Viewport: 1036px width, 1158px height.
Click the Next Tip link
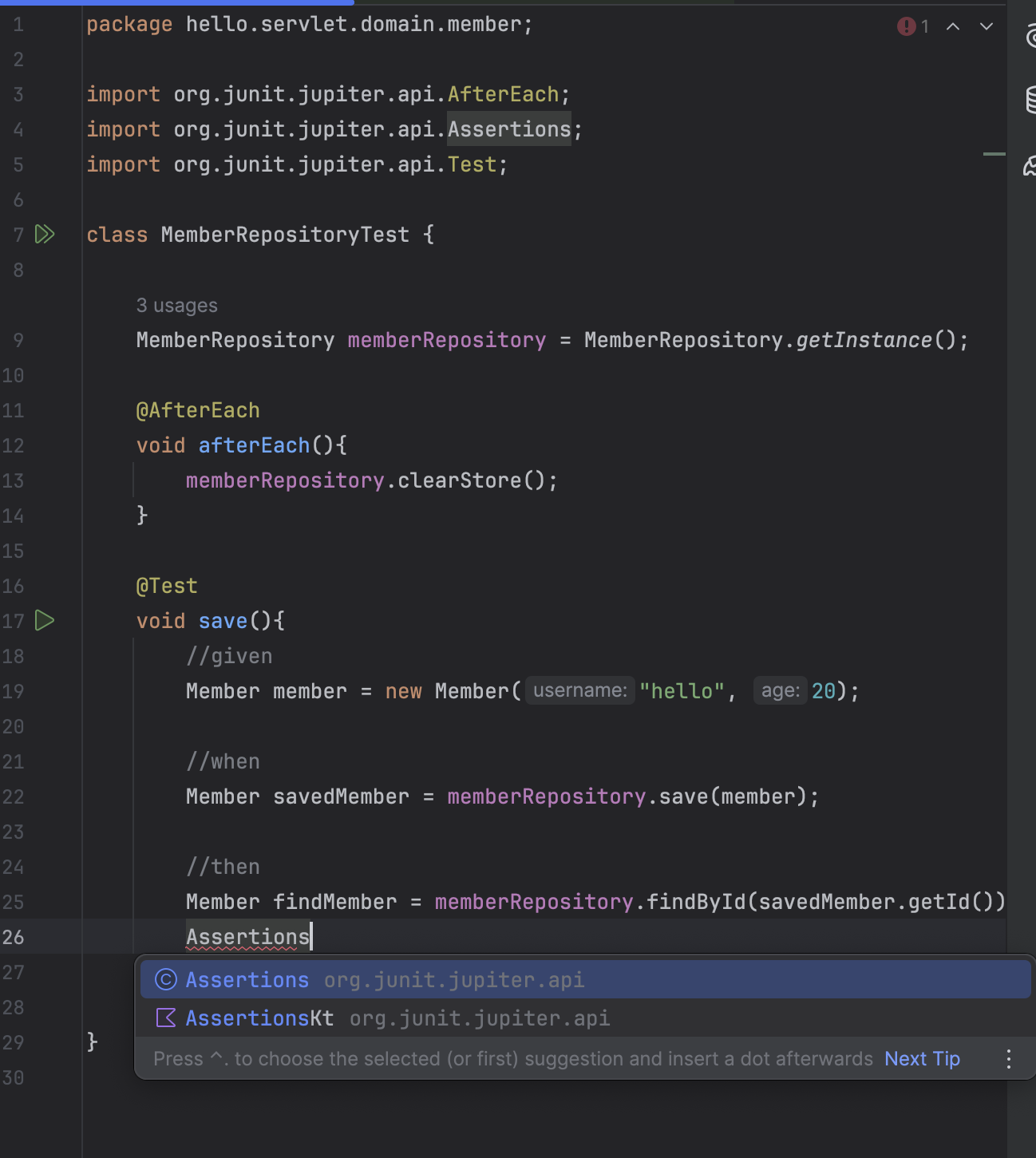tap(922, 1059)
